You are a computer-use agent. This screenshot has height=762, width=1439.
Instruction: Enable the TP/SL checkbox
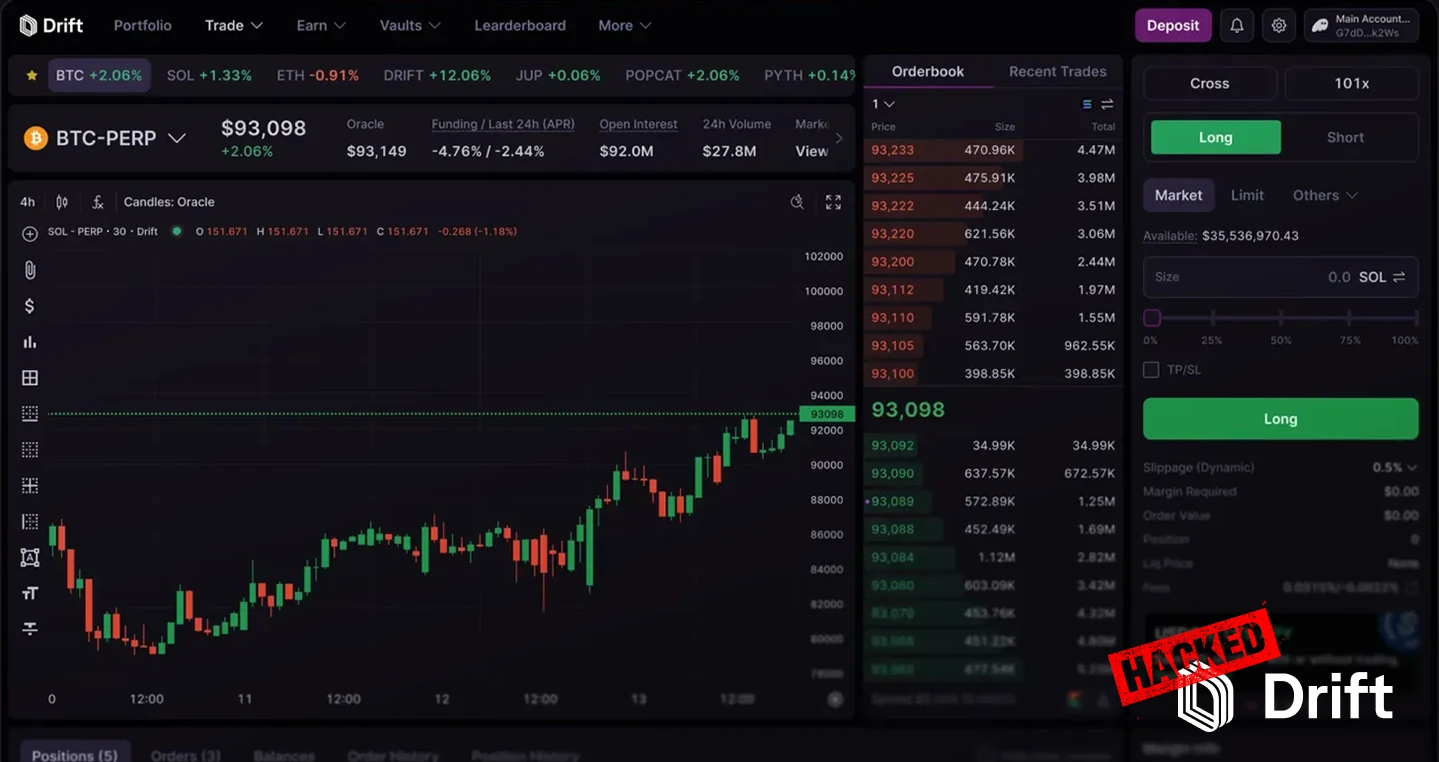(1151, 370)
